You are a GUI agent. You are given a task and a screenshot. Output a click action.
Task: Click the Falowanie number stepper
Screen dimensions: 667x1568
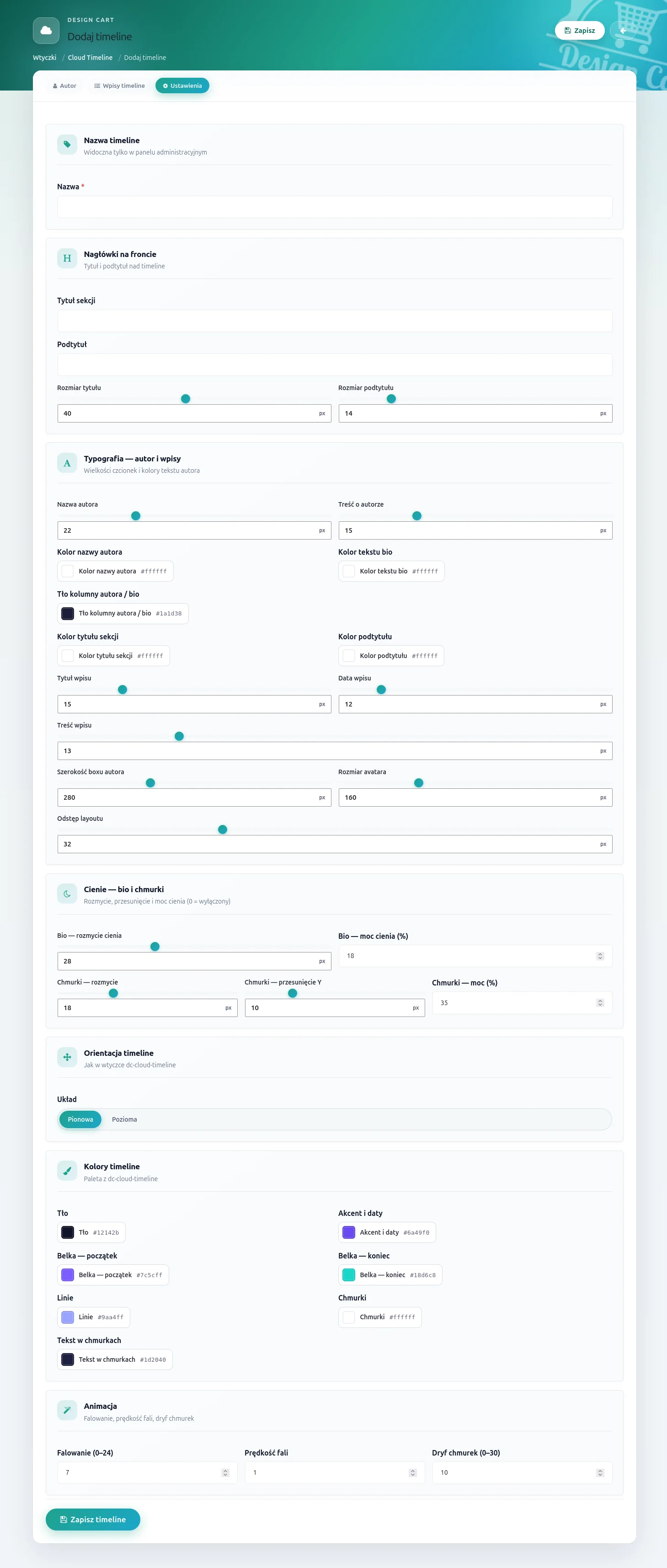(x=225, y=1472)
